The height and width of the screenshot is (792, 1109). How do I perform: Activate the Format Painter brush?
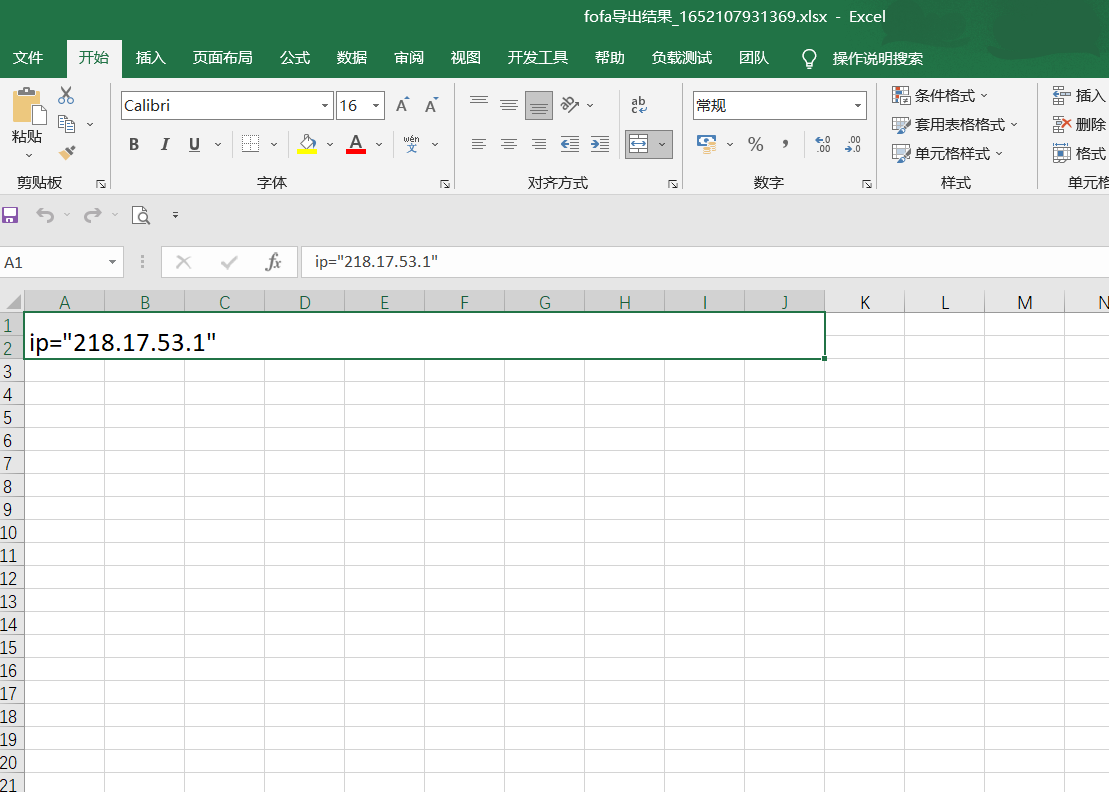[x=67, y=152]
